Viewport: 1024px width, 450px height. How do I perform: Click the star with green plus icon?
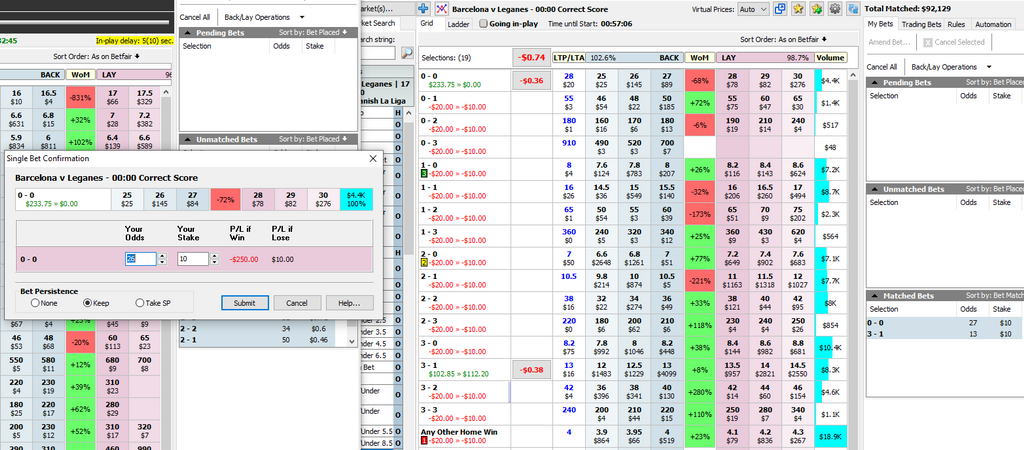[x=816, y=9]
